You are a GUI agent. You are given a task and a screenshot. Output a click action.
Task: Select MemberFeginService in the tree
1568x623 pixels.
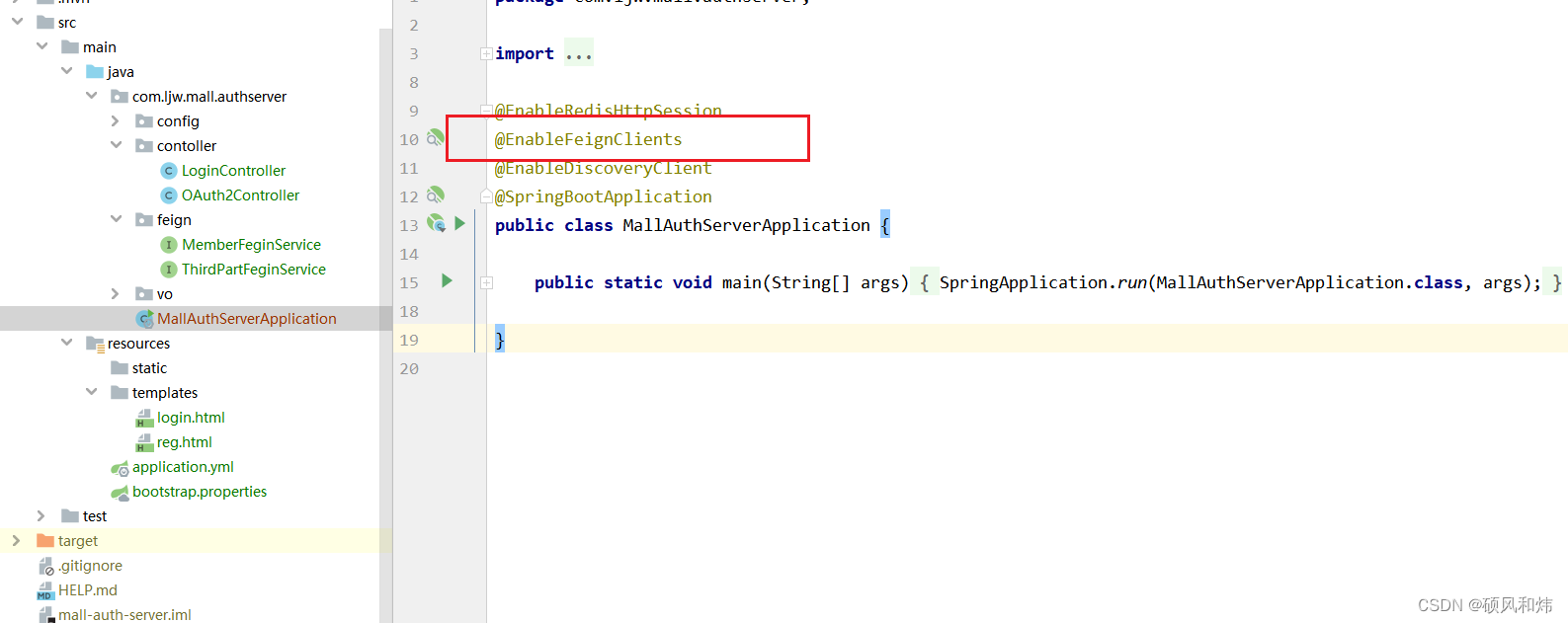click(251, 244)
